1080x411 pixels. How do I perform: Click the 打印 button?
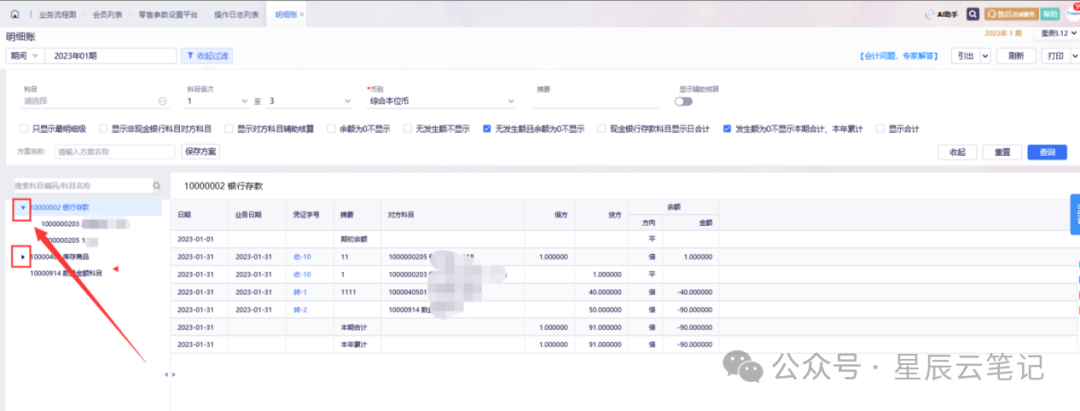coord(1055,56)
